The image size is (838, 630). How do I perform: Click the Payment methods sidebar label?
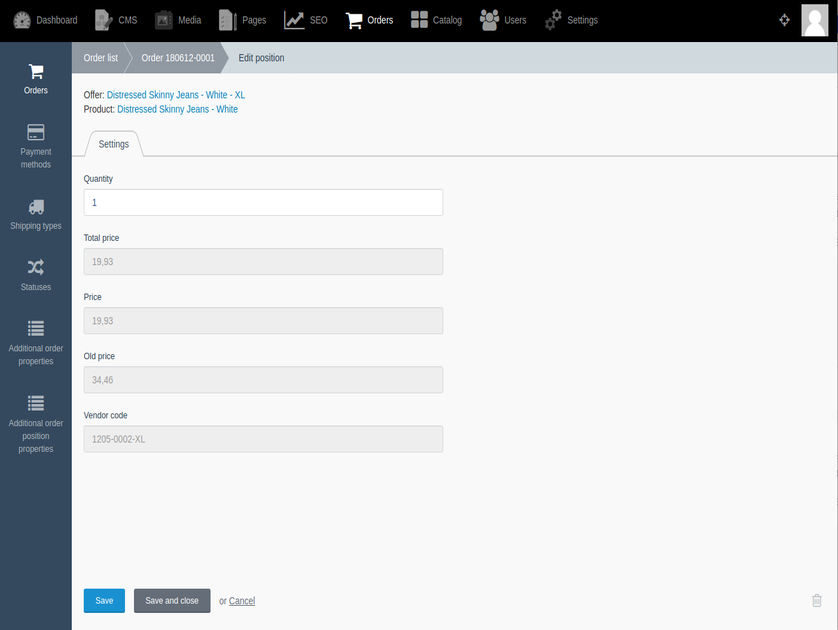(36, 158)
